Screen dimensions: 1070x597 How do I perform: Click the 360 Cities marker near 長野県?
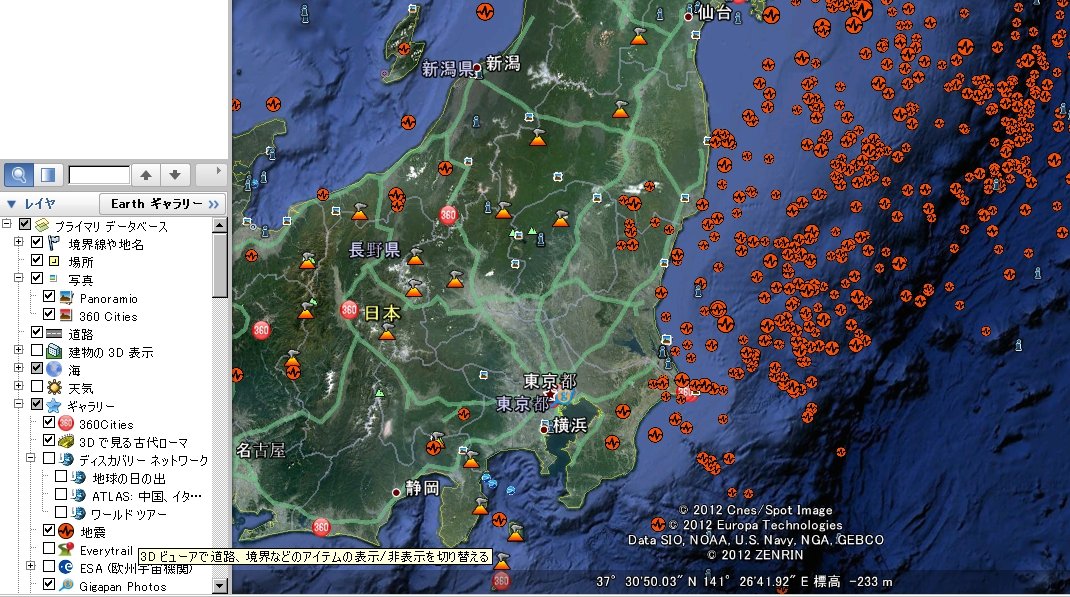point(449,214)
